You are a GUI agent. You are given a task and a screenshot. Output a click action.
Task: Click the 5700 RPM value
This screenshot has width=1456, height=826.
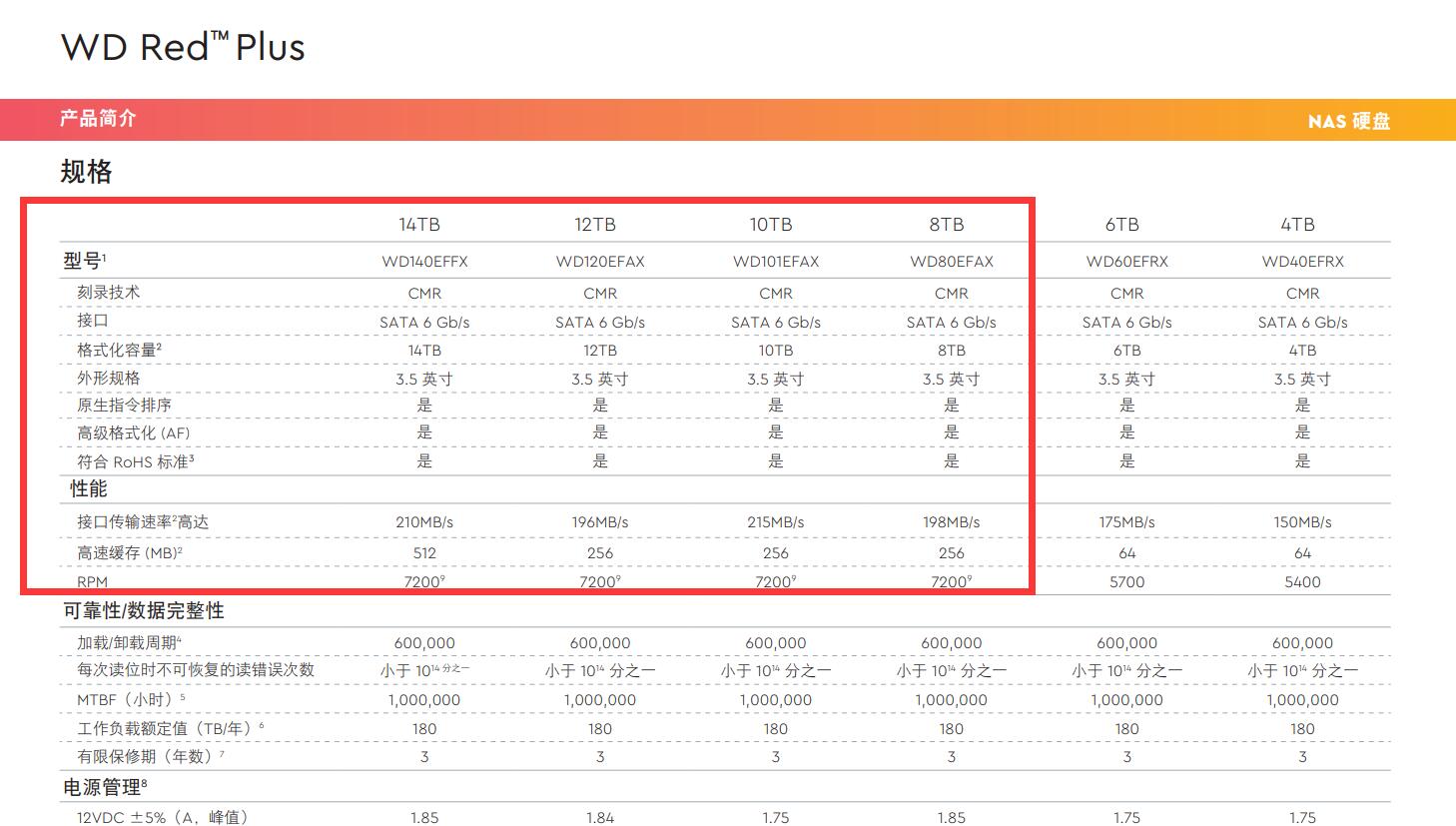point(1127,582)
